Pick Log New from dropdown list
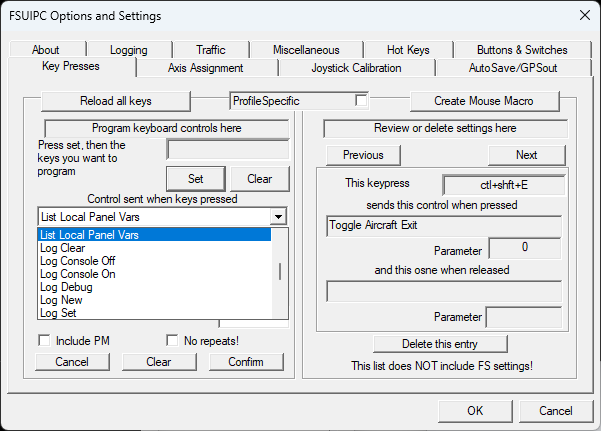Viewport: 601px width, 431px height. tap(154, 300)
